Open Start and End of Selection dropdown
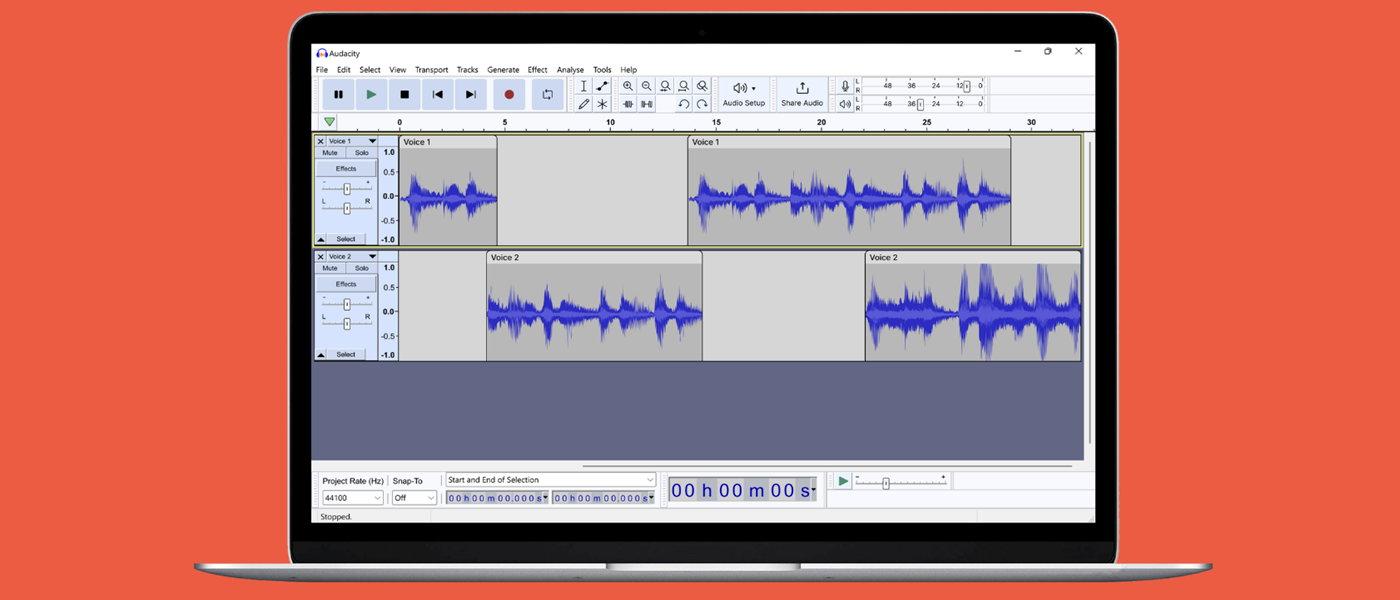1400x600 pixels. [551, 480]
